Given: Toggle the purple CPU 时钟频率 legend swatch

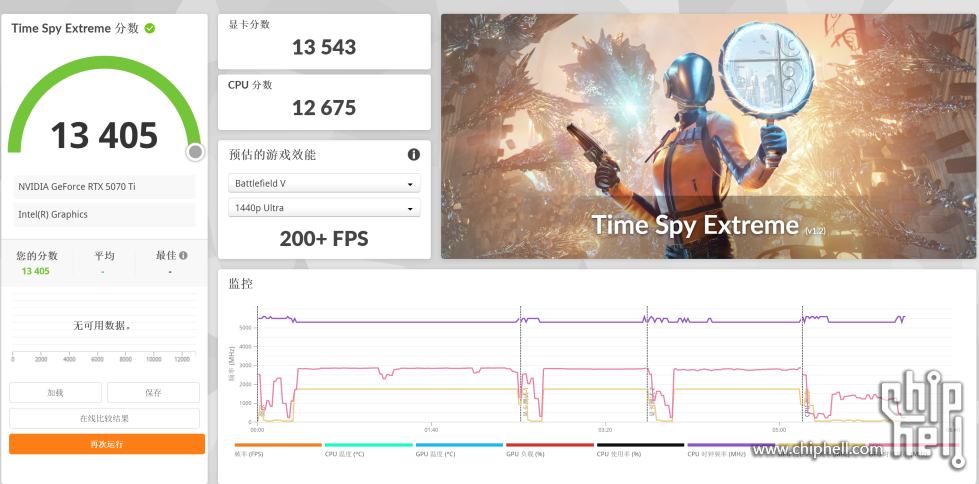Looking at the screenshot, I should tap(731, 445).
